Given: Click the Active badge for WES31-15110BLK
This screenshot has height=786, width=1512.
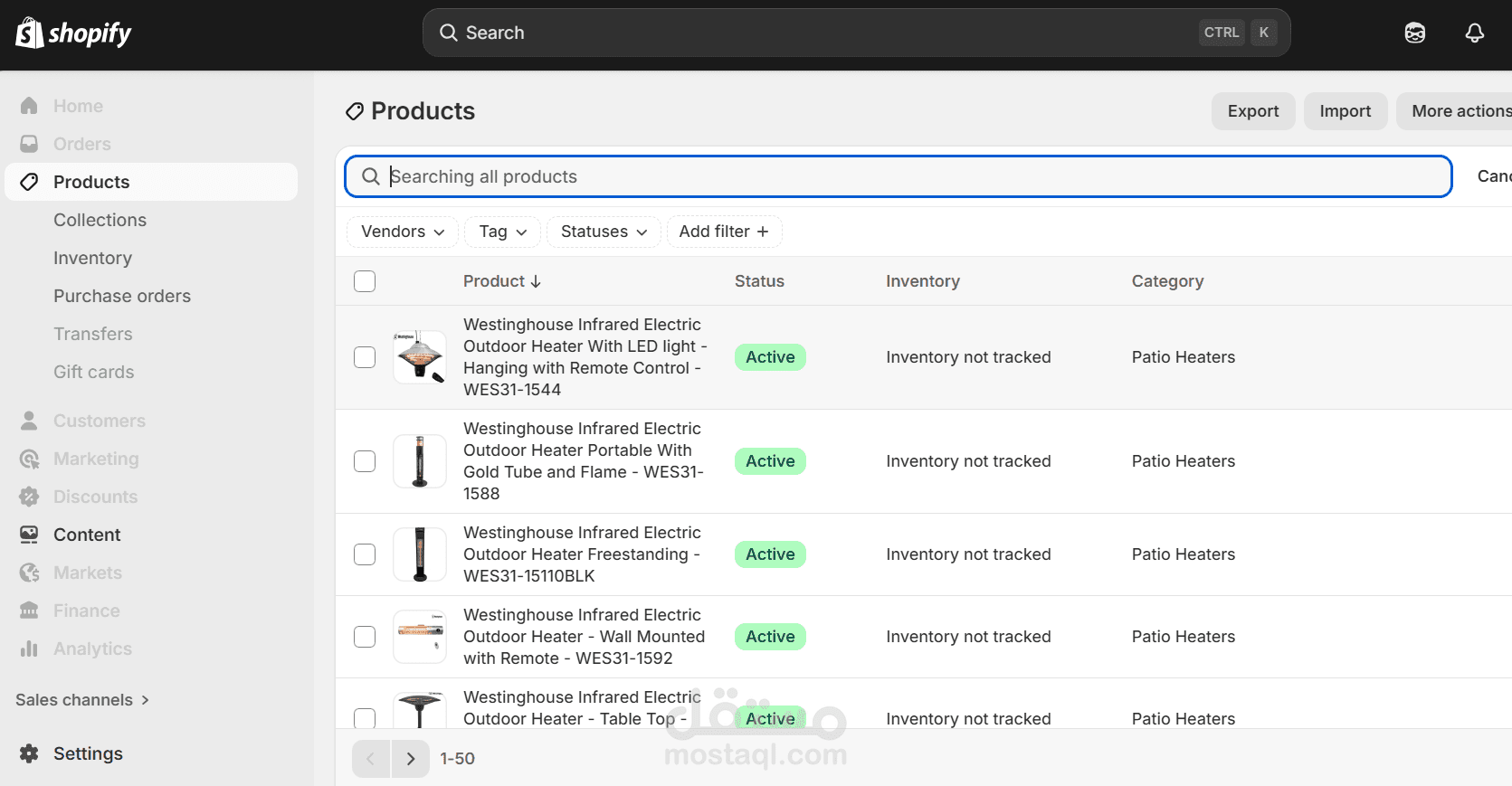Looking at the screenshot, I should coord(770,554).
